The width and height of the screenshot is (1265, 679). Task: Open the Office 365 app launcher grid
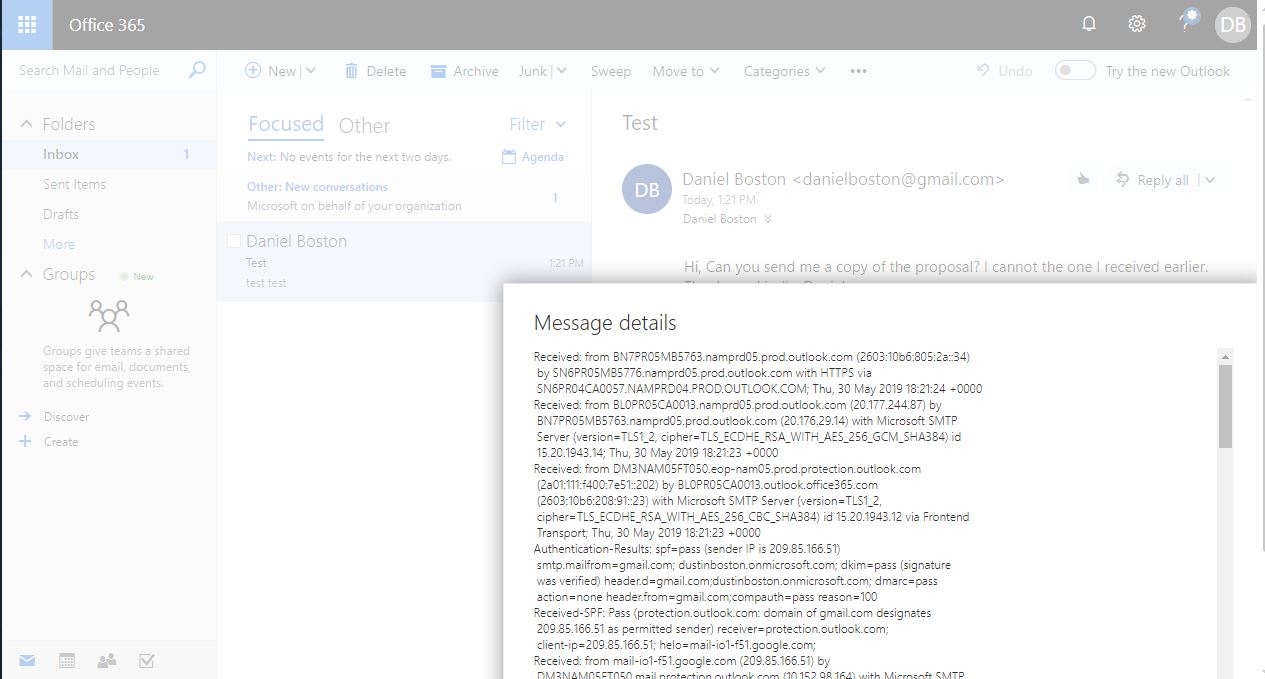(x=27, y=25)
